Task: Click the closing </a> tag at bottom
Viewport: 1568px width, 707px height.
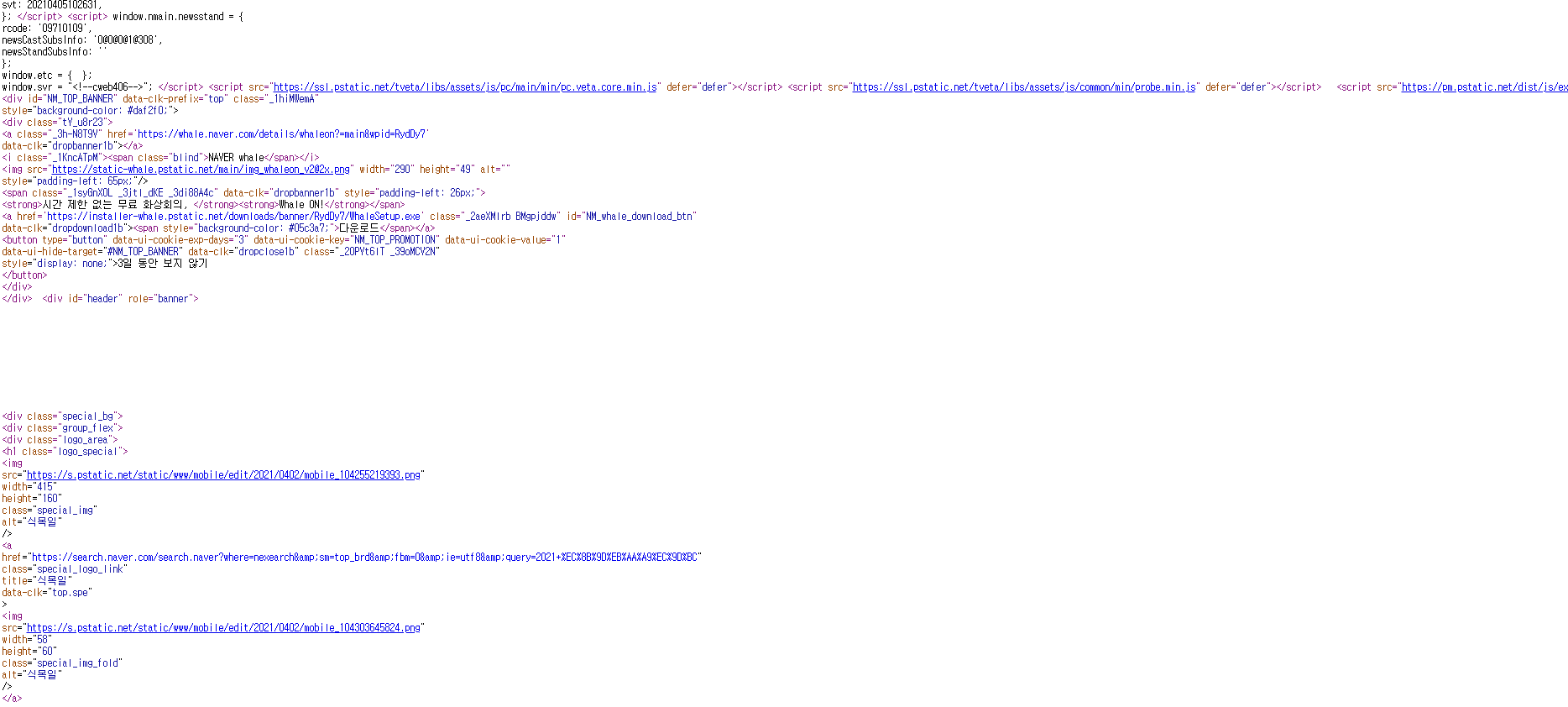Action: (12, 699)
